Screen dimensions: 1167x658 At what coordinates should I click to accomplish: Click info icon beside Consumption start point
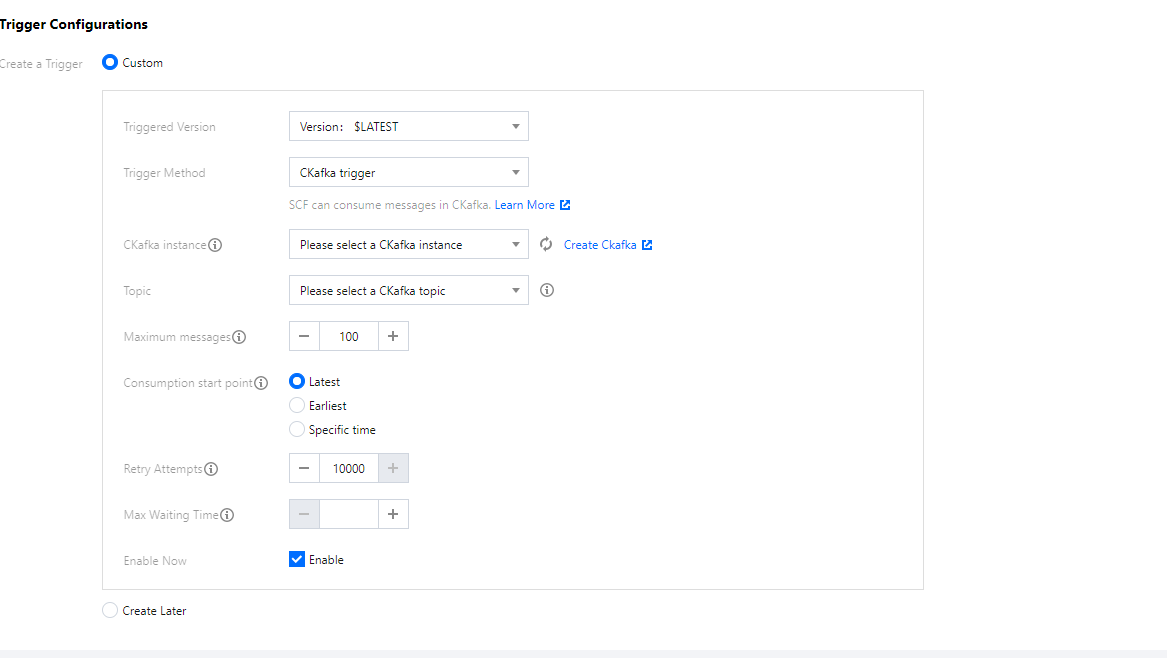point(261,383)
